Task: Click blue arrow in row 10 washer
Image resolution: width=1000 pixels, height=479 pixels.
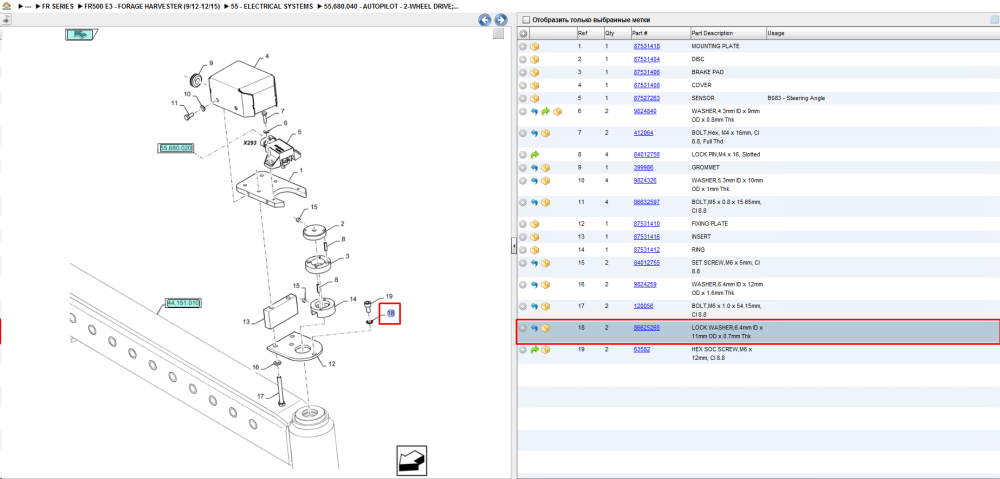Action: [x=534, y=181]
